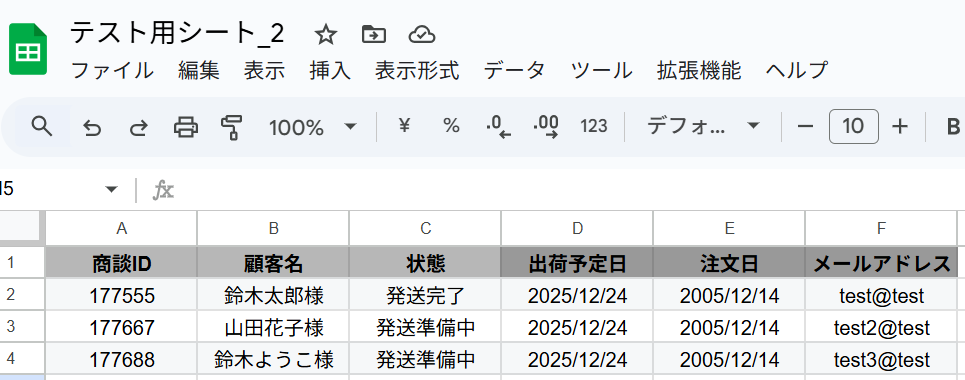Expand the 100% zoom dropdown
This screenshot has width=965, height=380.
[x=313, y=127]
